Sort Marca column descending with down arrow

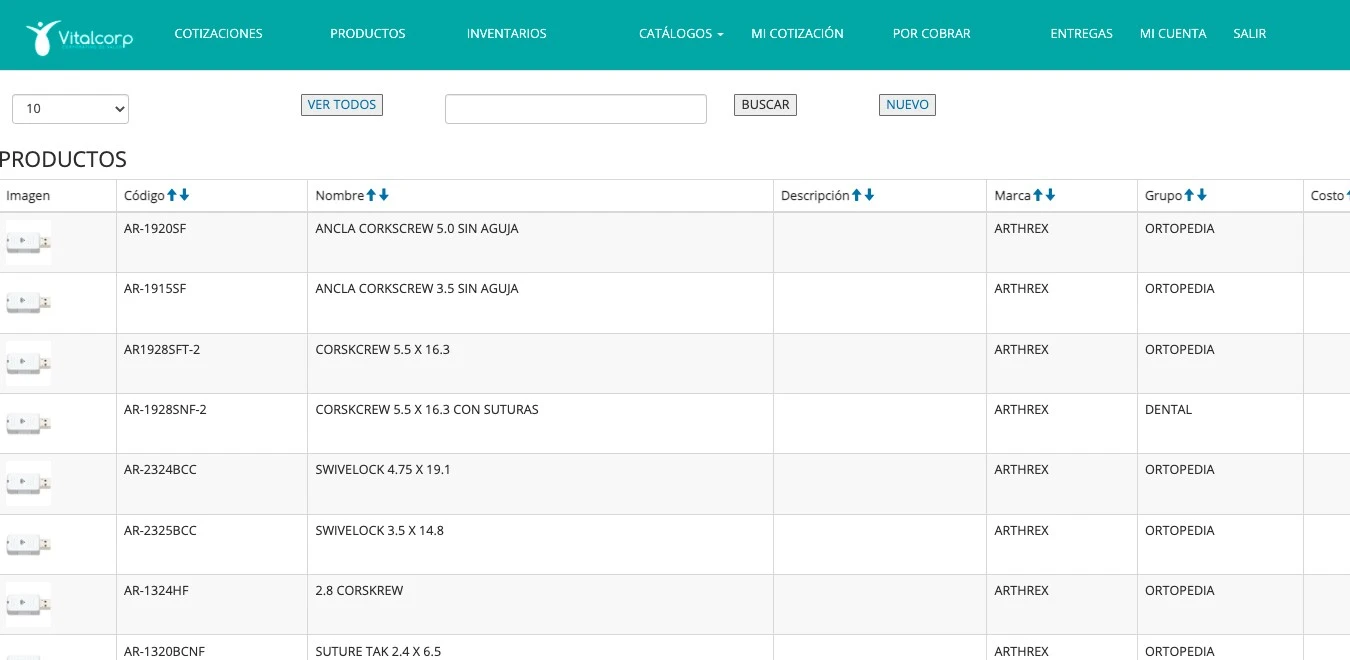click(x=1051, y=195)
